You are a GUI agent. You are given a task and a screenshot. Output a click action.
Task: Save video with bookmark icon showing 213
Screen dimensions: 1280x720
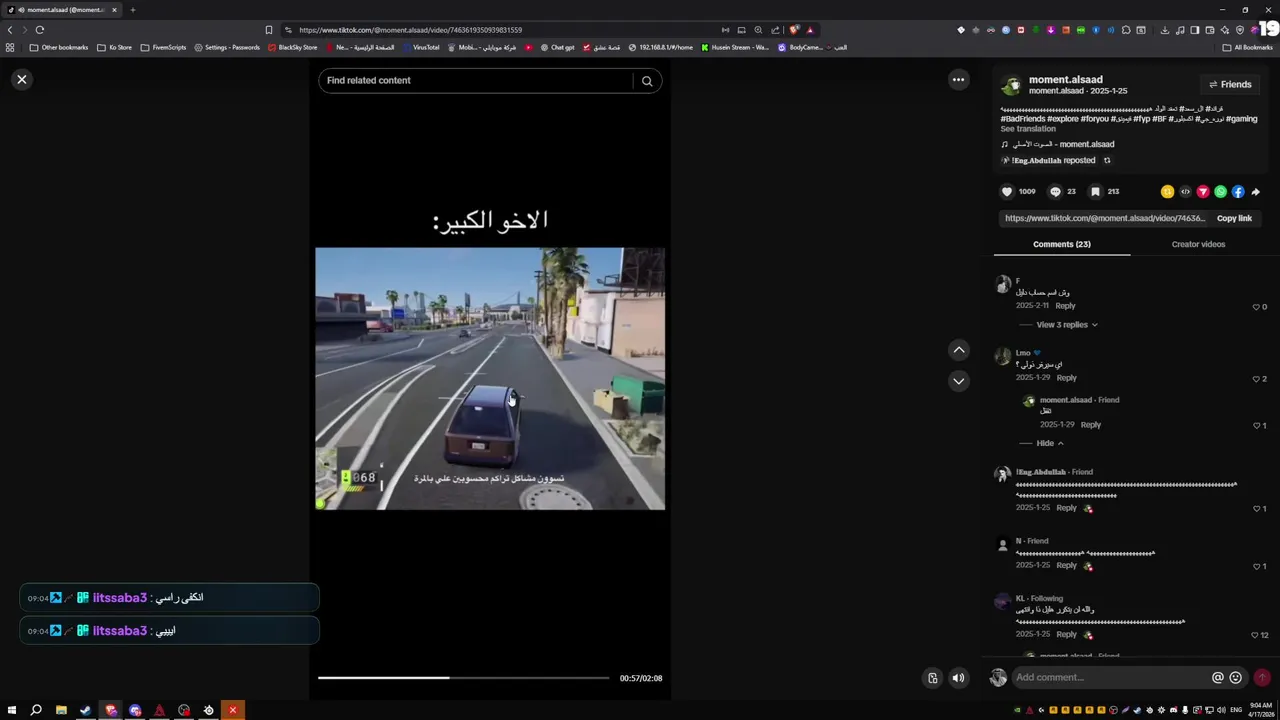coord(1095,191)
